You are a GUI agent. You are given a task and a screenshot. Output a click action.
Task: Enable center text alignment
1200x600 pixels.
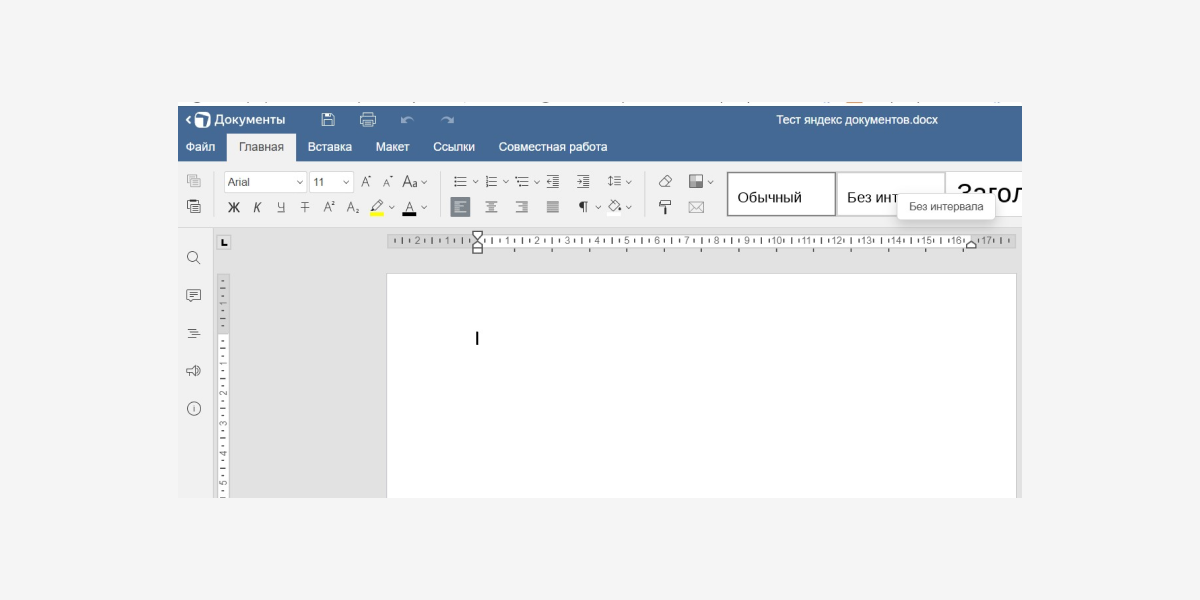(491, 207)
